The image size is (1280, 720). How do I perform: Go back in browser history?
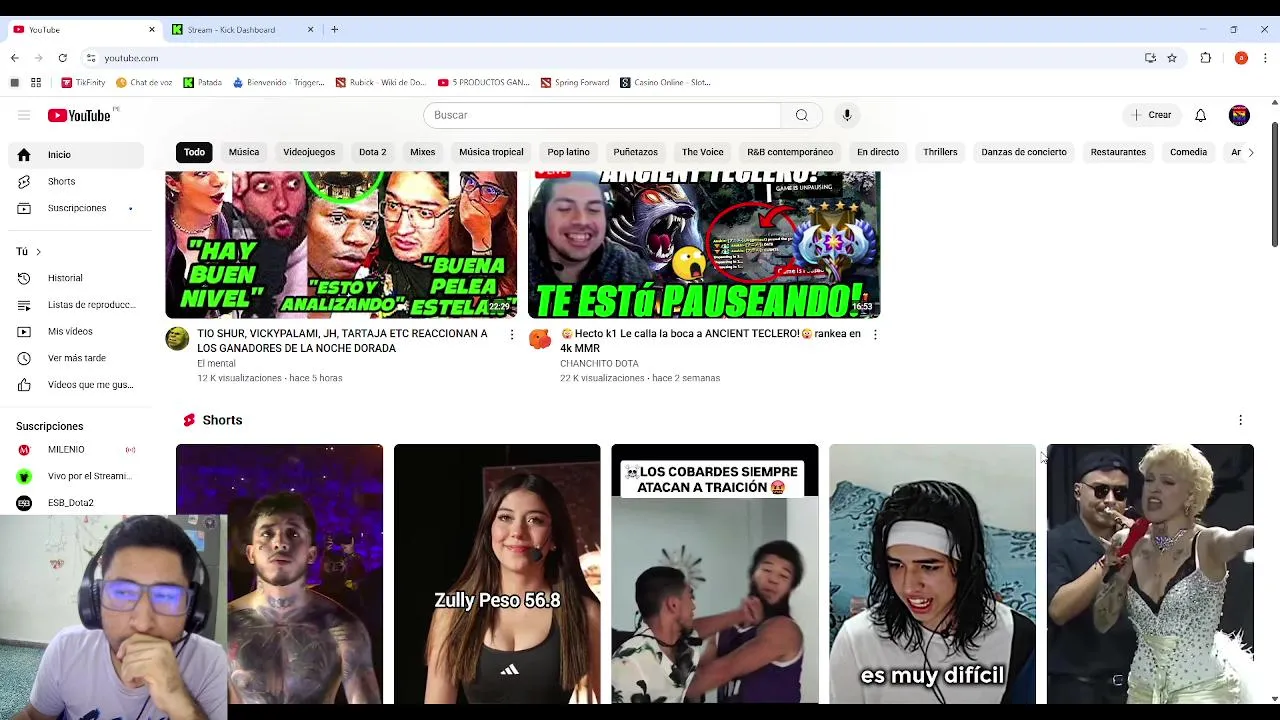click(15, 58)
